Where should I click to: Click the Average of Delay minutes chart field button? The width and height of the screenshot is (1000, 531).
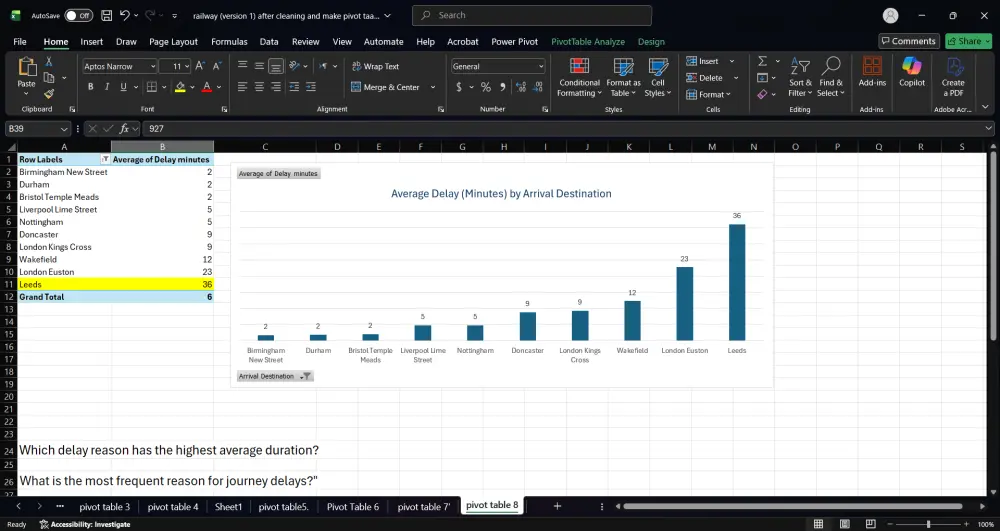[x=278, y=173]
